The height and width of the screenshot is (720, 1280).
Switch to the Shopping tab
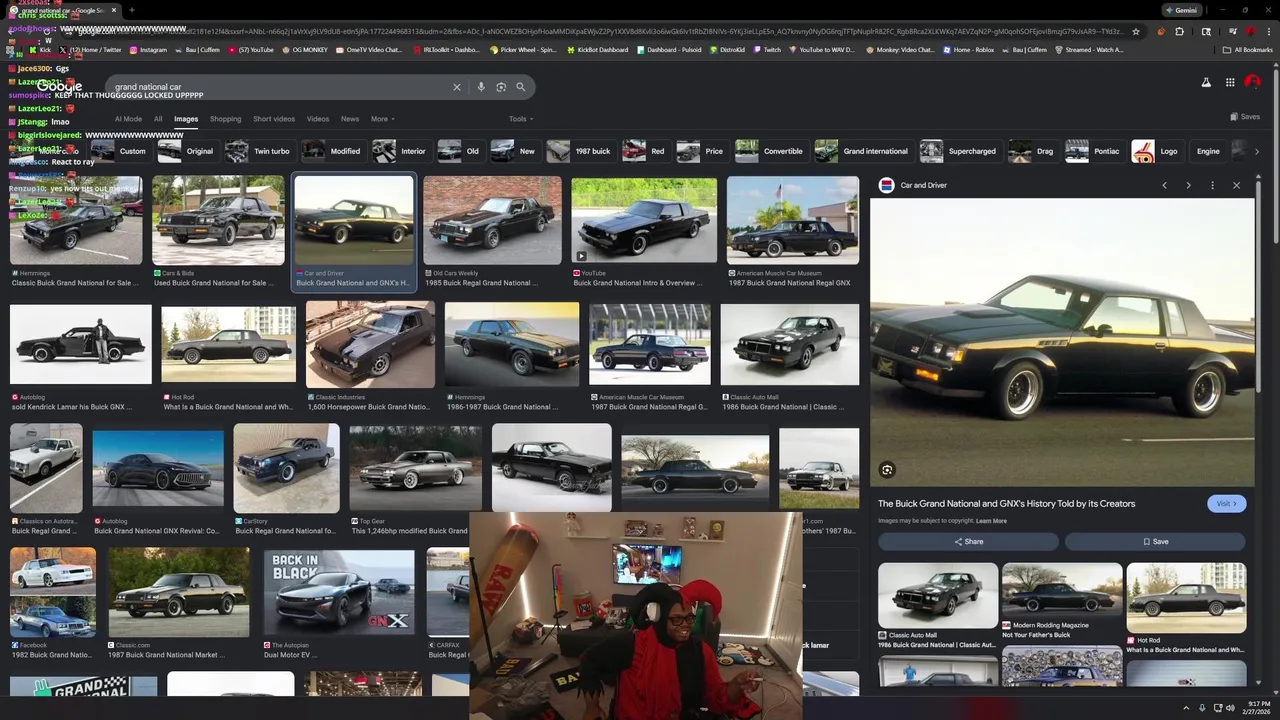click(225, 119)
